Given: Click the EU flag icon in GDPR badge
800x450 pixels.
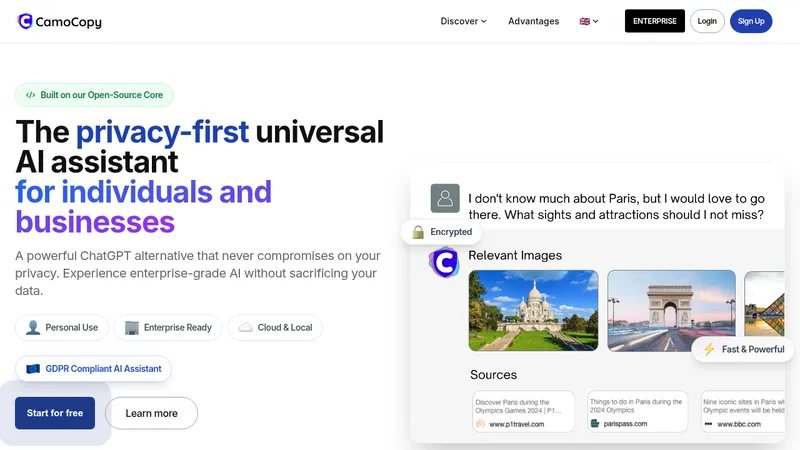Looking at the screenshot, I should click(x=33, y=368).
